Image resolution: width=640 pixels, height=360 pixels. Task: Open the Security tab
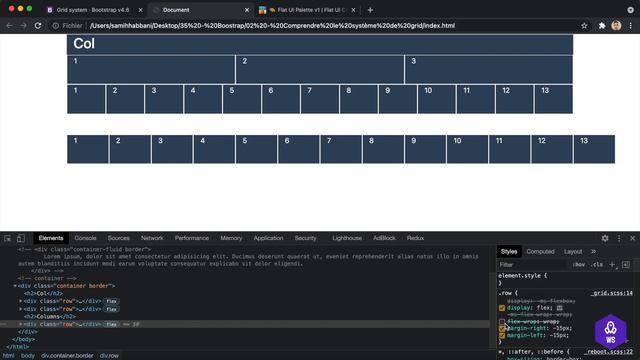pyautogui.click(x=305, y=238)
